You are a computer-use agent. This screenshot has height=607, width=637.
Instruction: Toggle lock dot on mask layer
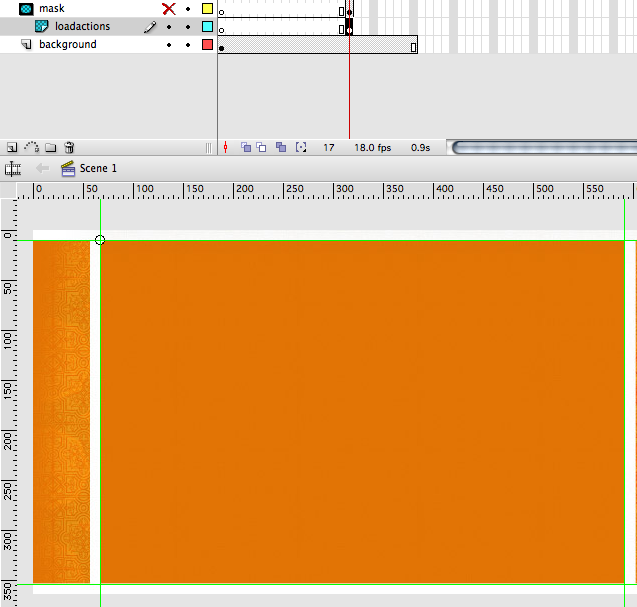[x=188, y=9]
